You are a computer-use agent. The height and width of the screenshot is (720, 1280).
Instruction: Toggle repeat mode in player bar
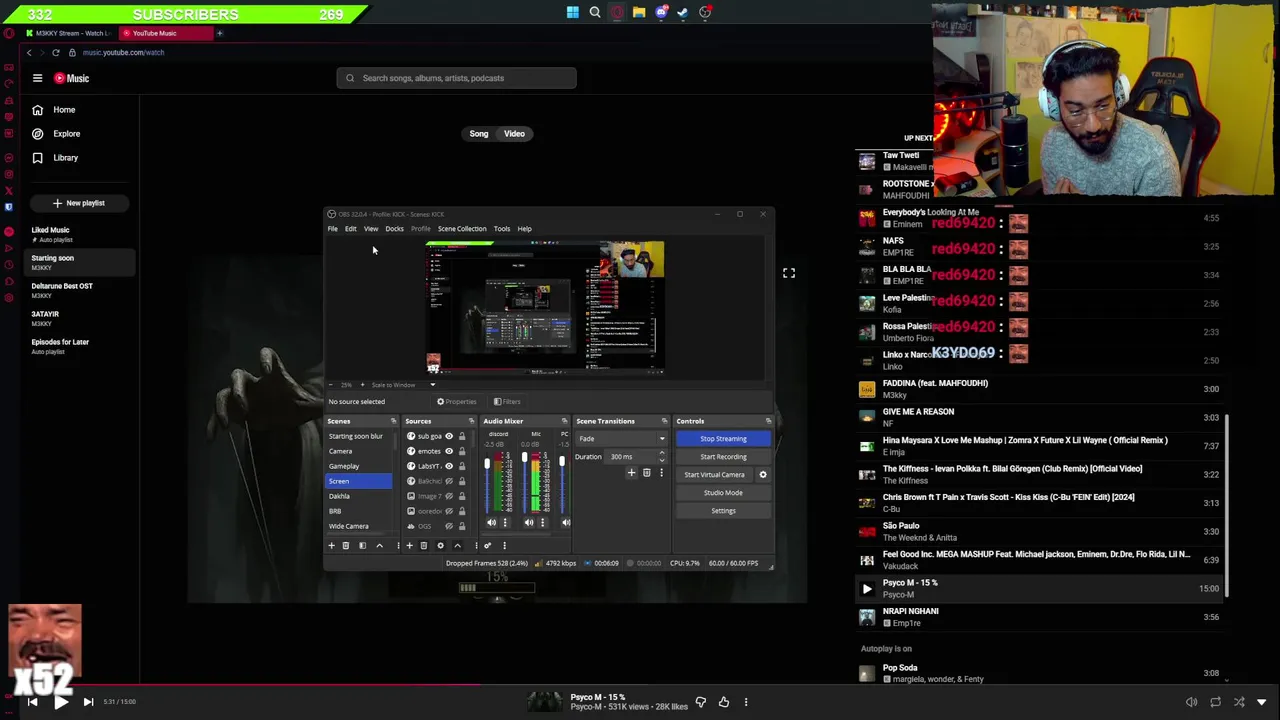pos(1215,702)
